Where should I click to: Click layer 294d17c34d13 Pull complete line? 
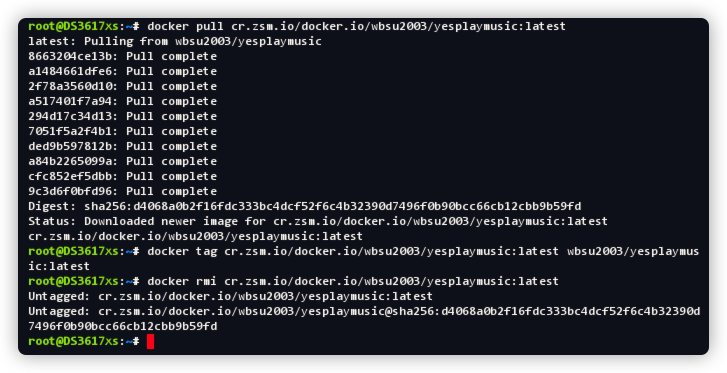coord(122,116)
